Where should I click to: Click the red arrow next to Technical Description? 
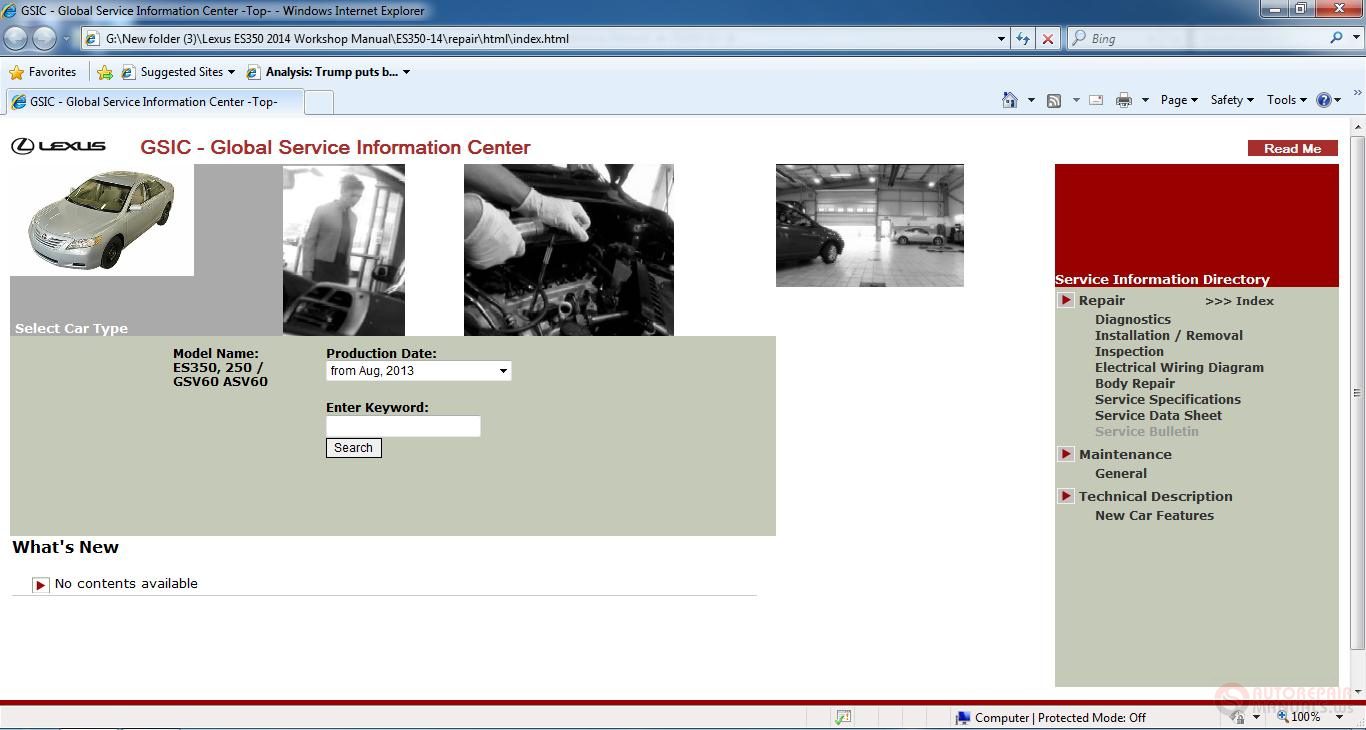(1066, 496)
